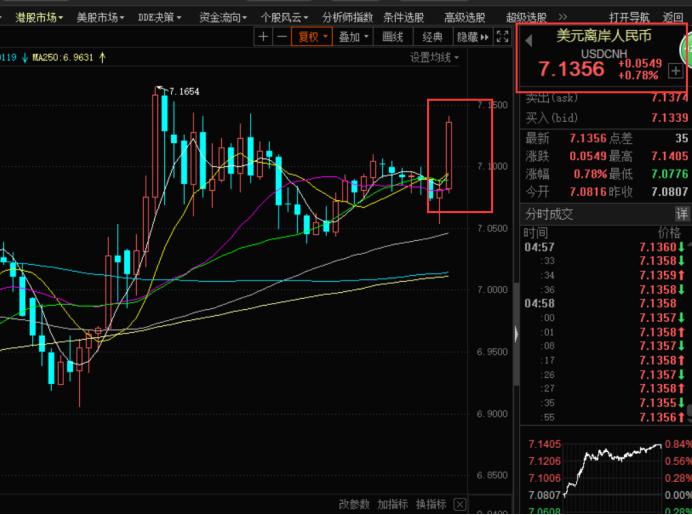
Task: Click 买入(bid) price 7.1339 row
Action: [606, 118]
